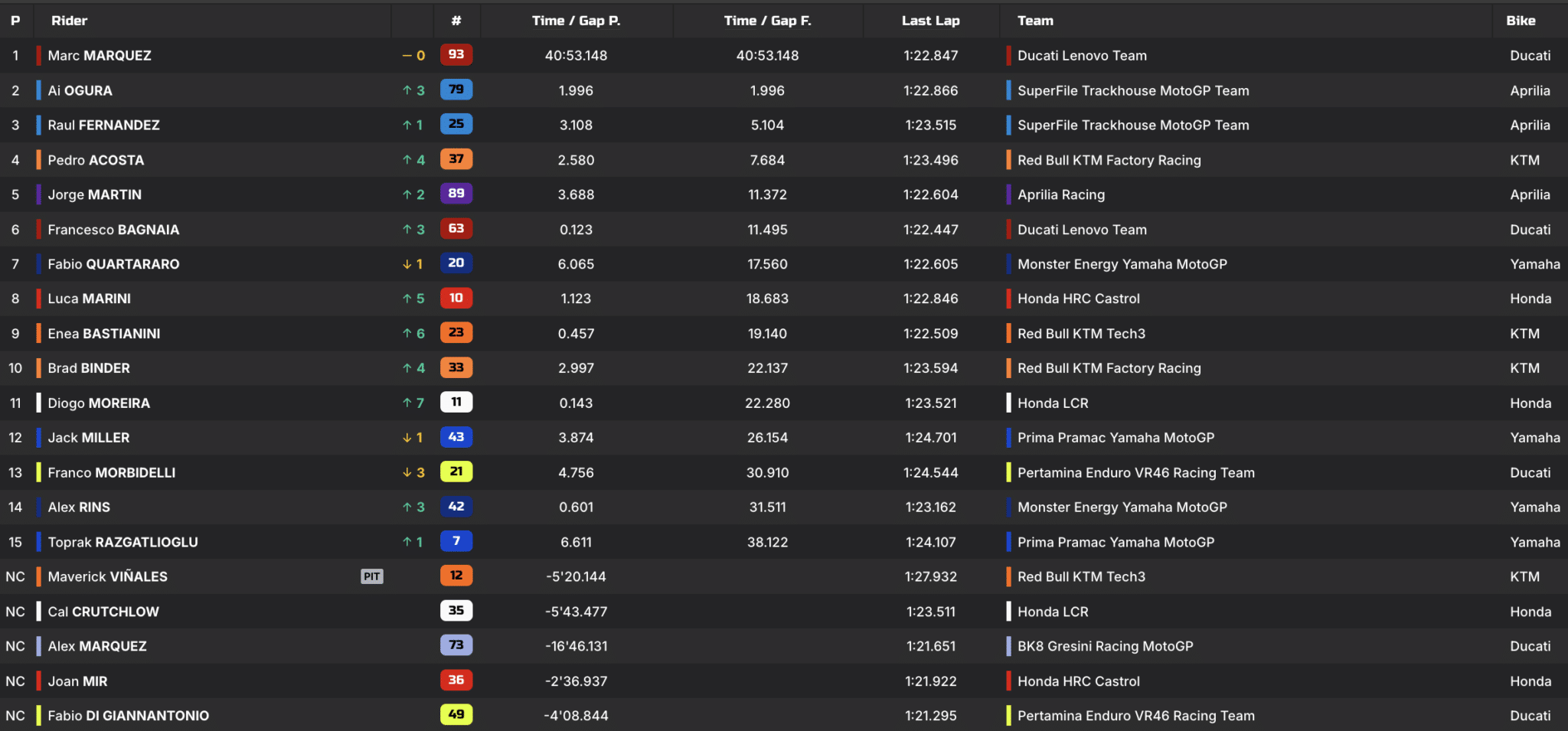Click the 25 badge for Raul Fernandez
The image size is (1568, 731).
(456, 124)
